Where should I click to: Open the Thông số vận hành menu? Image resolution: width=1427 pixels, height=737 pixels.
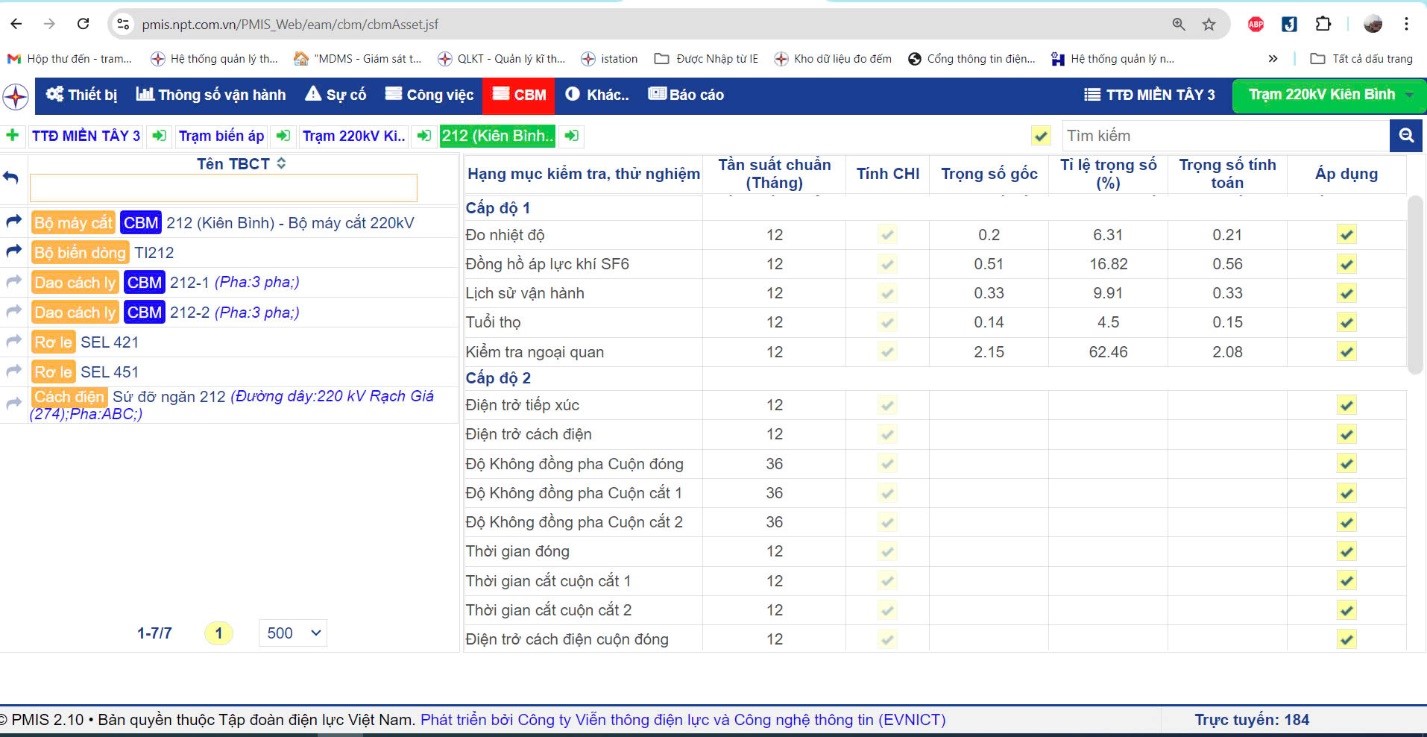coord(211,95)
